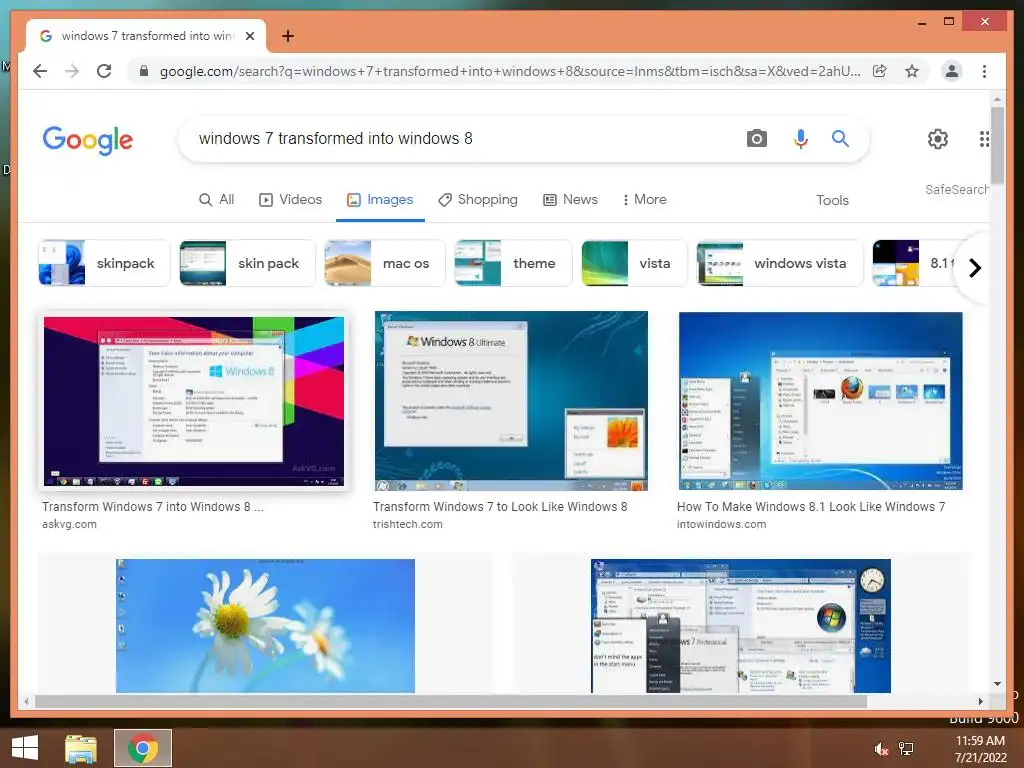
Task: Open the Chrome profile avatar icon
Action: 952,71
